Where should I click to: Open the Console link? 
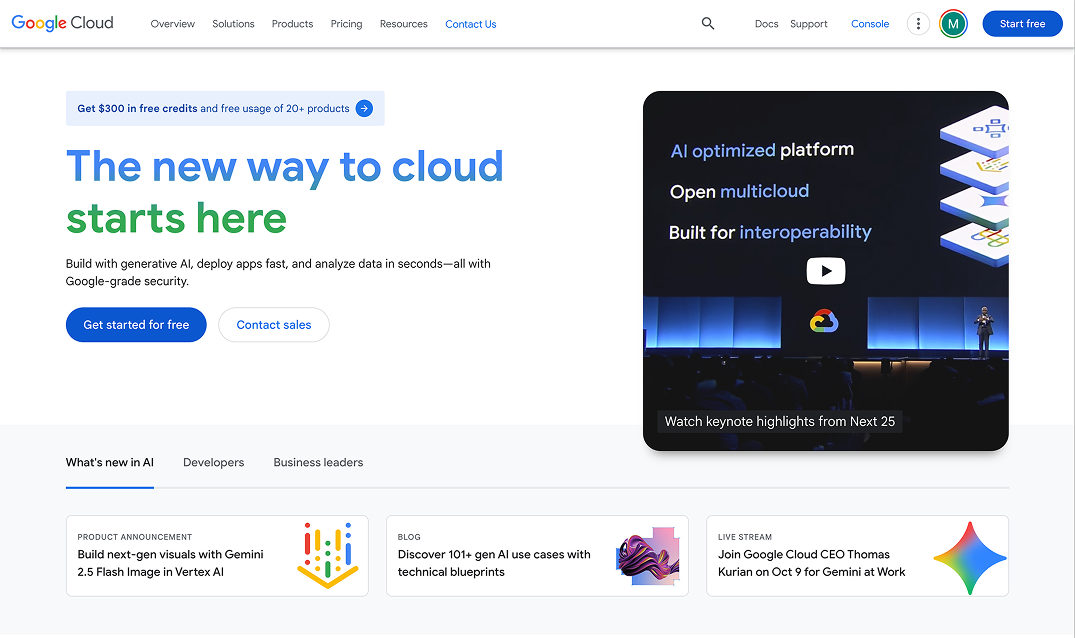(869, 23)
